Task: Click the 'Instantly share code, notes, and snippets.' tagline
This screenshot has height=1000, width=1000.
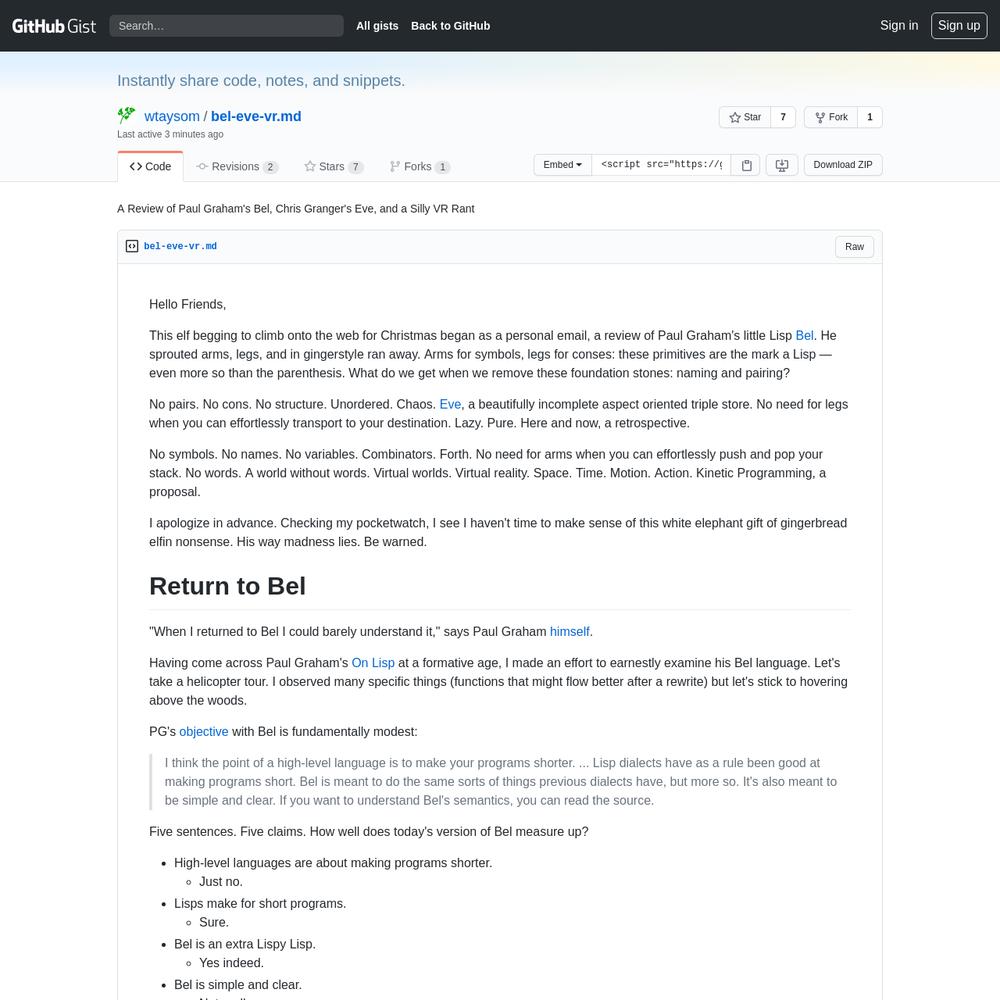Action: pyautogui.click(x=261, y=80)
